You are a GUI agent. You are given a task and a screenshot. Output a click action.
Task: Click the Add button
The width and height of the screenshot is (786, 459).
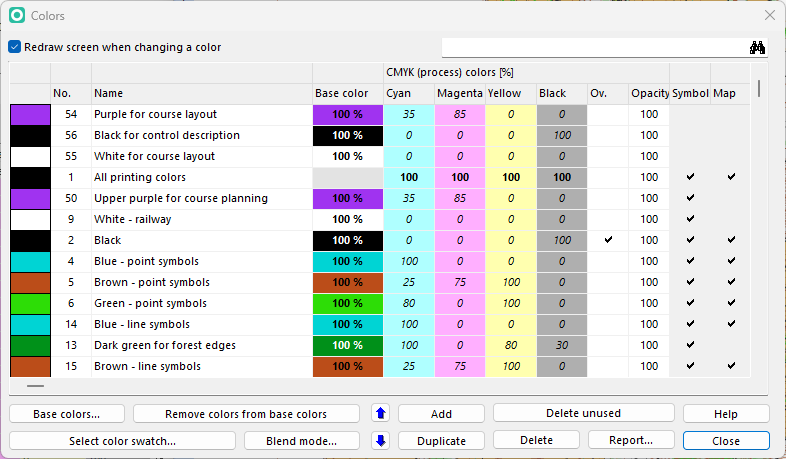tap(441, 414)
